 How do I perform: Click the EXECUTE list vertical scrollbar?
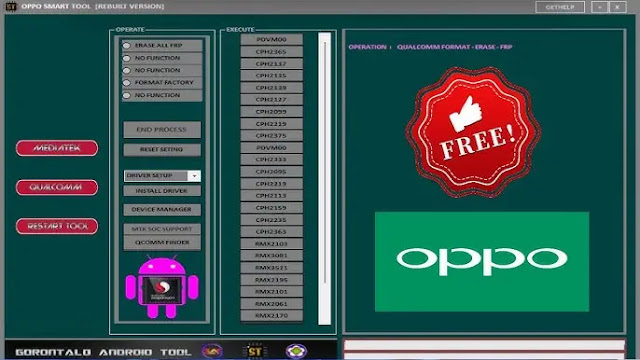tap(324, 179)
